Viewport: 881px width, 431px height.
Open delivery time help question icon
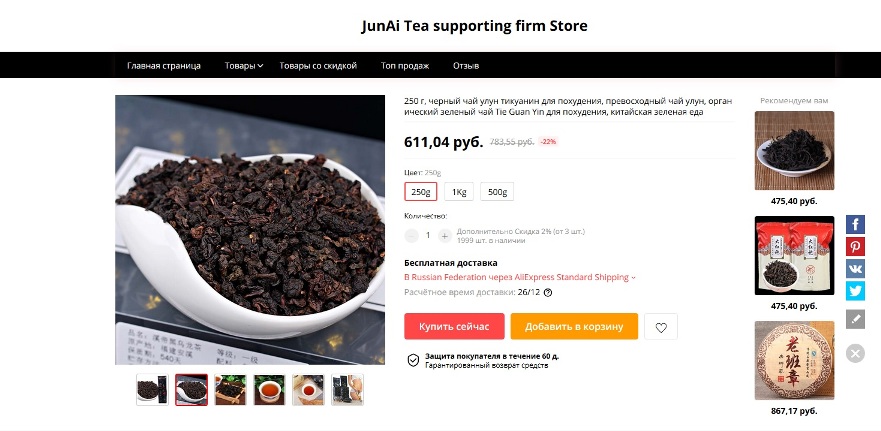(x=548, y=292)
